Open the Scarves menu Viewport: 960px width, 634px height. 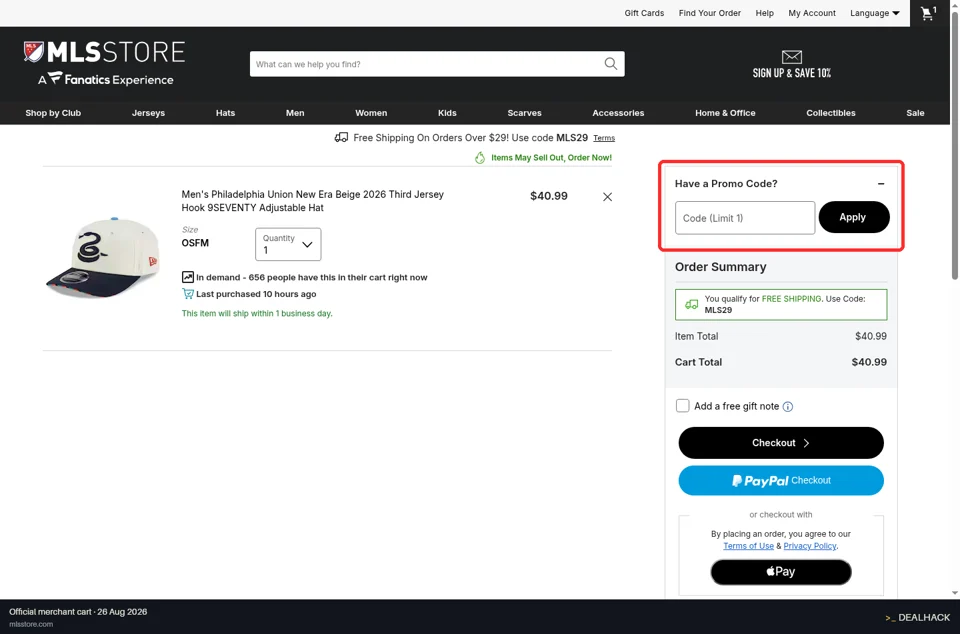coord(525,113)
